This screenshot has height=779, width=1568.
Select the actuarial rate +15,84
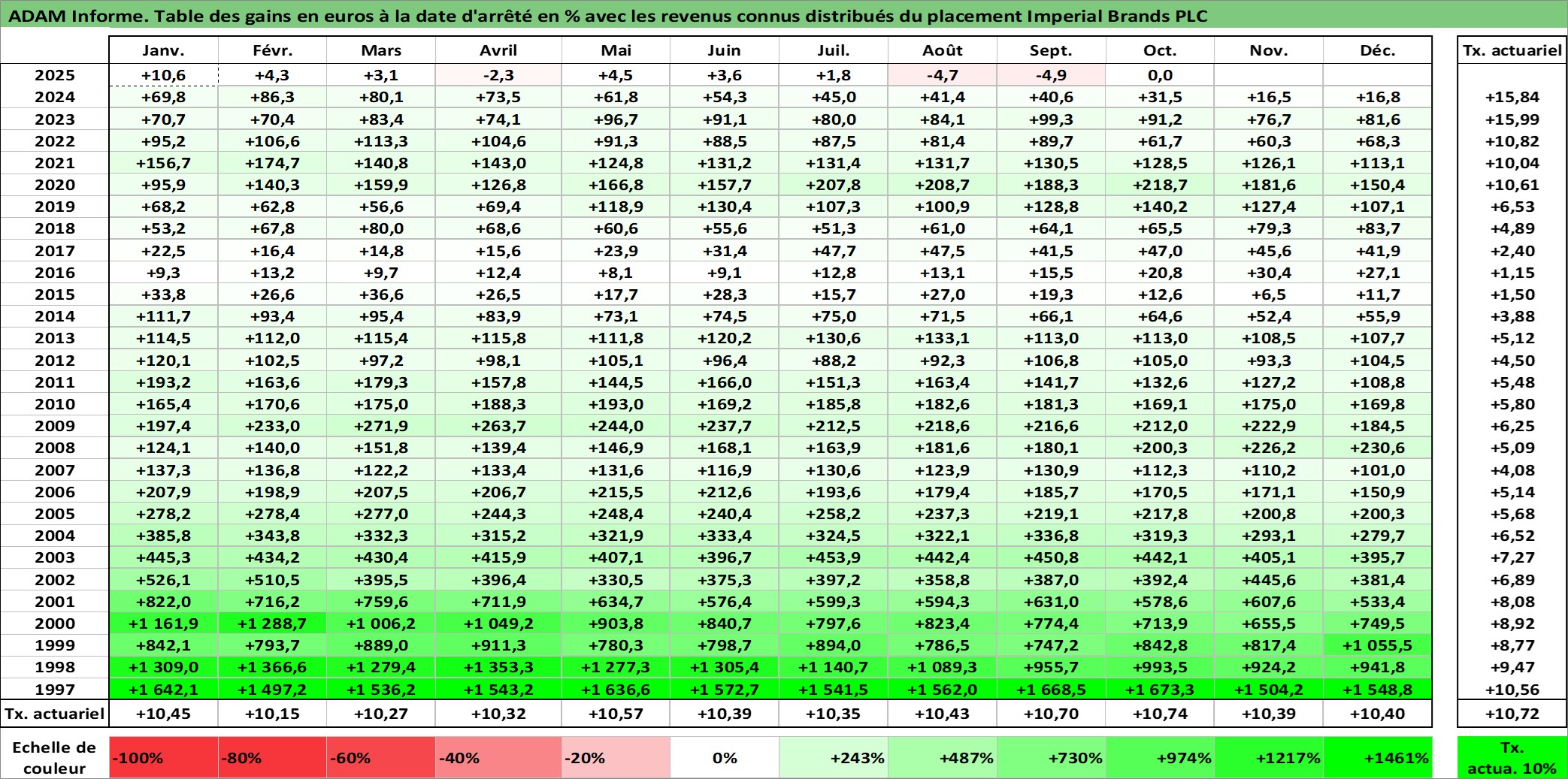pos(1512,97)
